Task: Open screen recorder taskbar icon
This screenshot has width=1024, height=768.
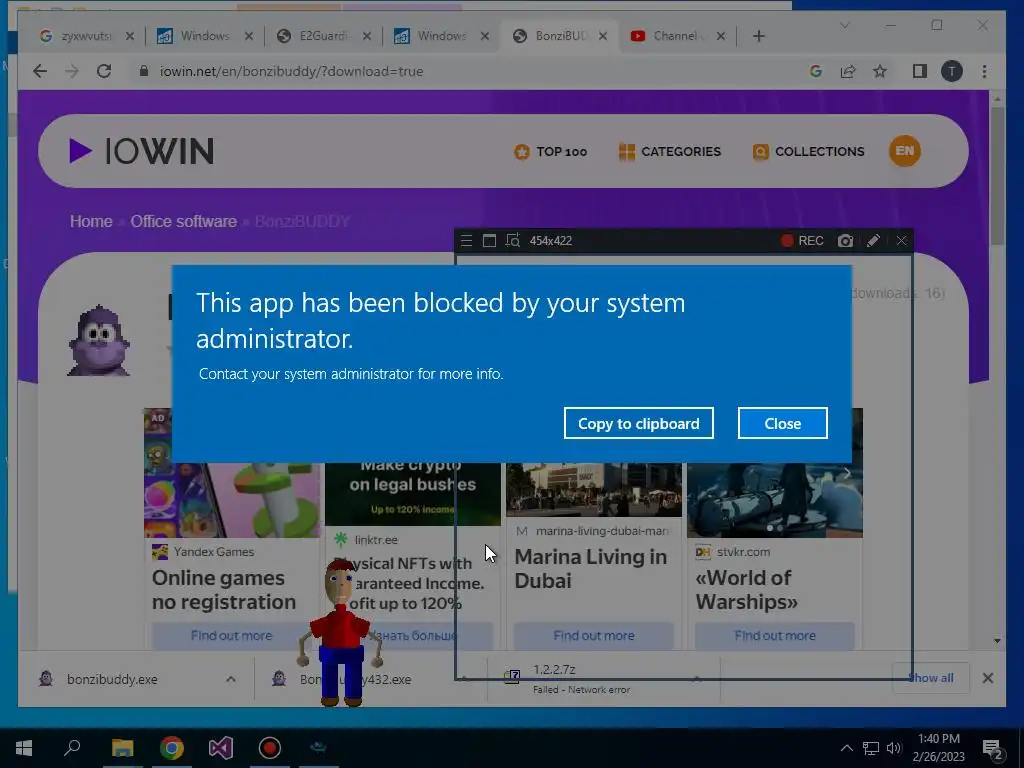Action: [270, 748]
